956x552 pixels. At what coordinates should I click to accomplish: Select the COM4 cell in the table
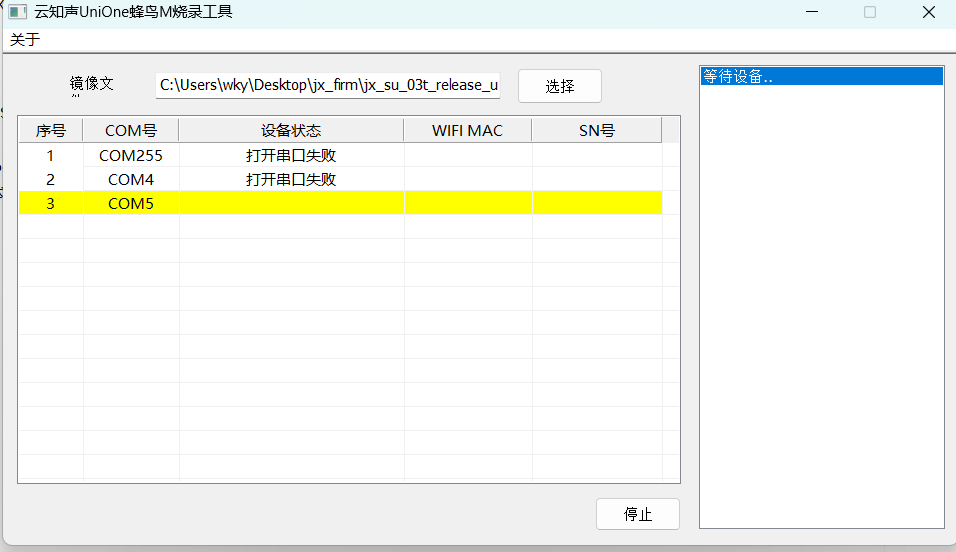131,180
